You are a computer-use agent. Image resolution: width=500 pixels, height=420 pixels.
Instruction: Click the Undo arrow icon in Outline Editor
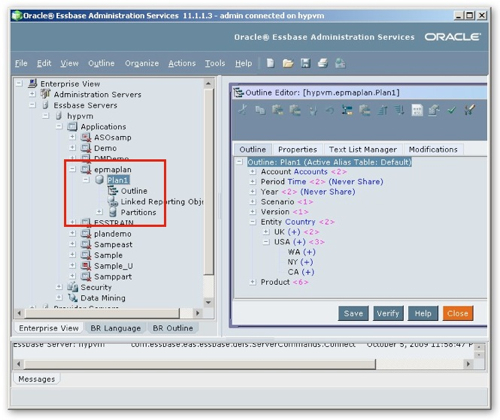(330, 110)
